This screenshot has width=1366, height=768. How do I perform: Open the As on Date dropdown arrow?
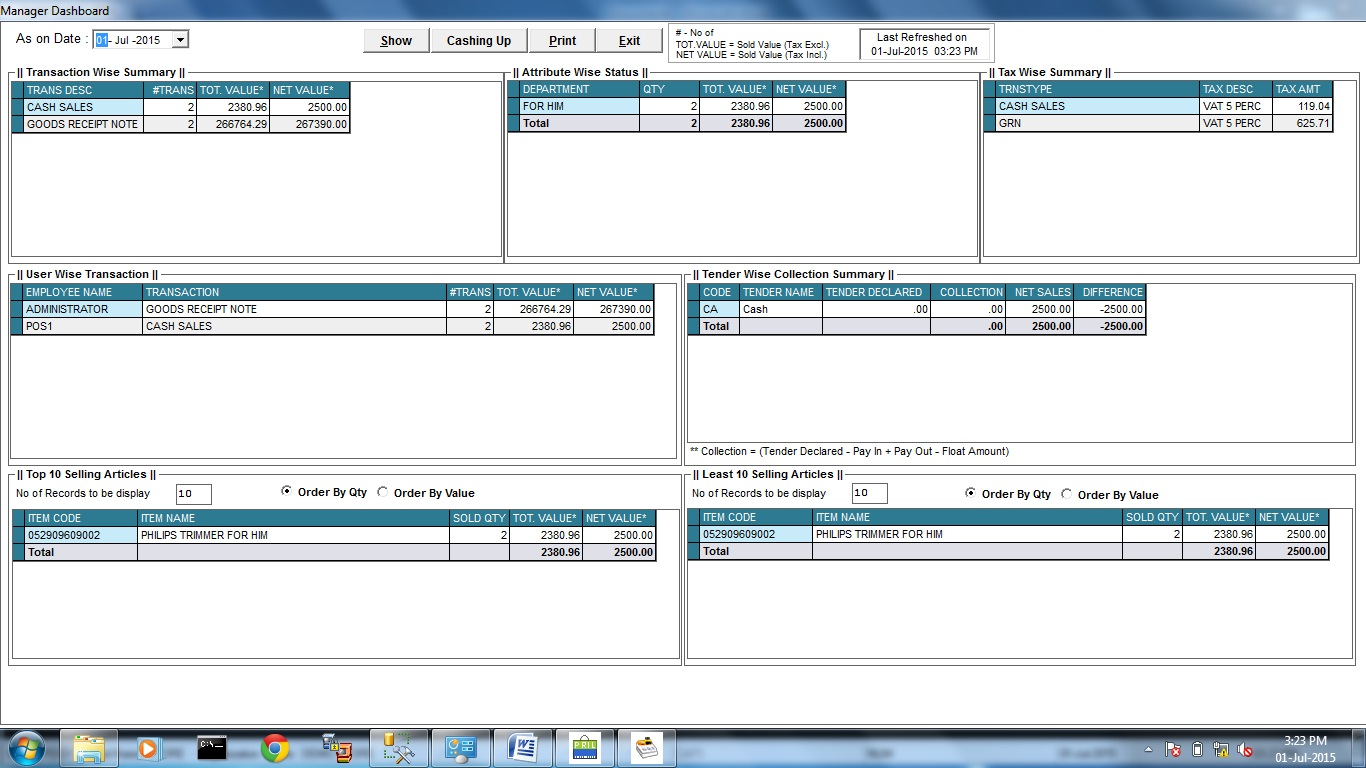click(x=180, y=40)
